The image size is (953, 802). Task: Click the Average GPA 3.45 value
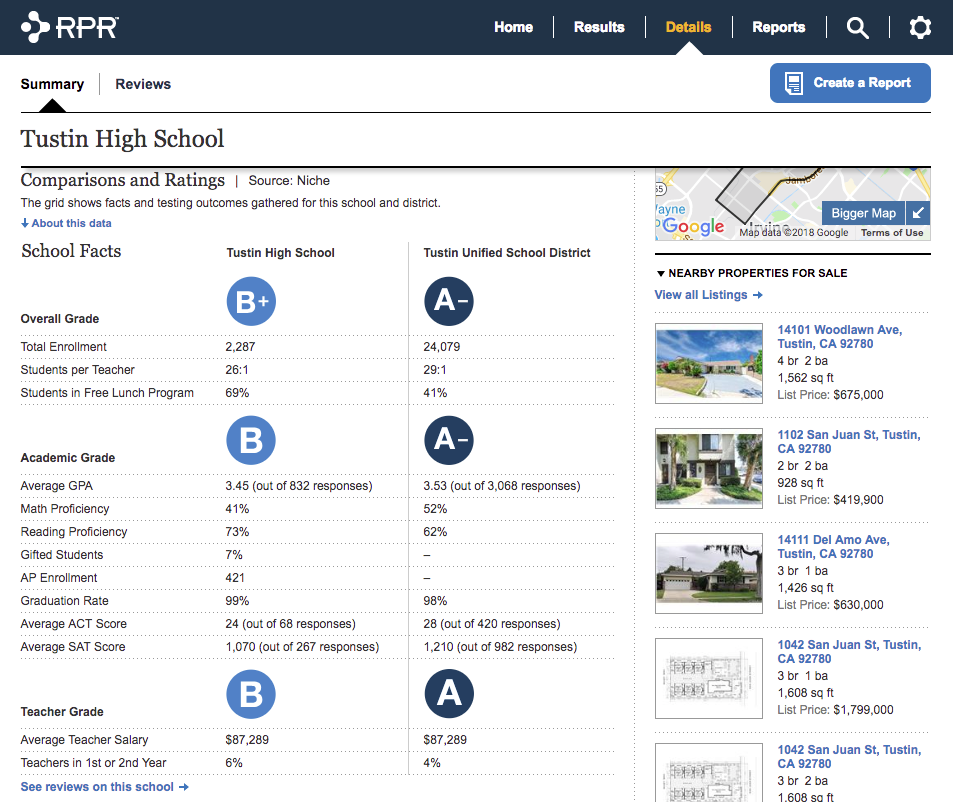[x=298, y=486]
